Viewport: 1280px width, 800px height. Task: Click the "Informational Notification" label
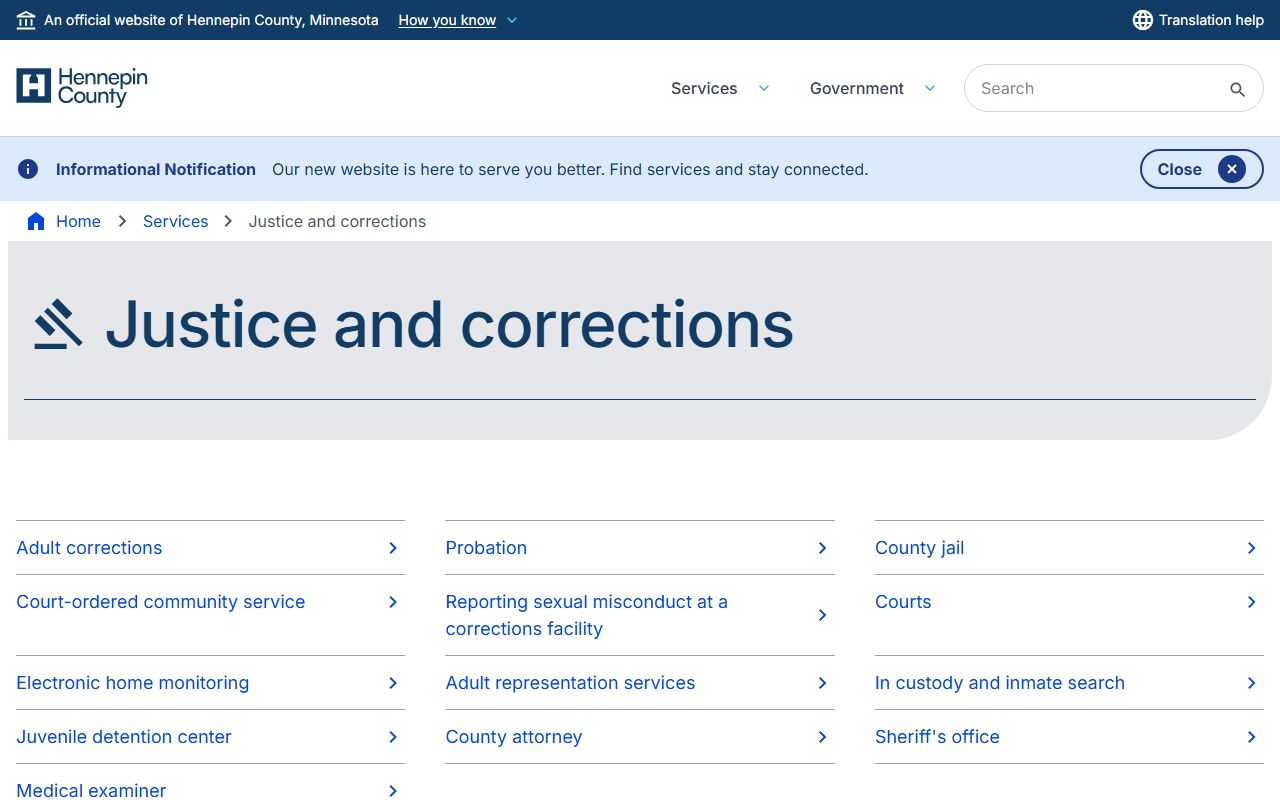coord(156,169)
